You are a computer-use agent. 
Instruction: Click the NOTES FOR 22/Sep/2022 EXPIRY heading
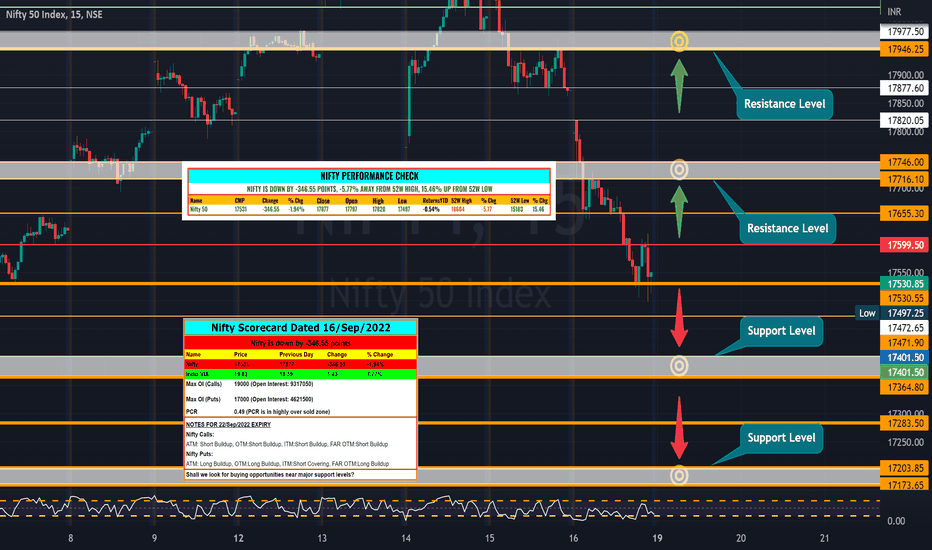(x=228, y=425)
